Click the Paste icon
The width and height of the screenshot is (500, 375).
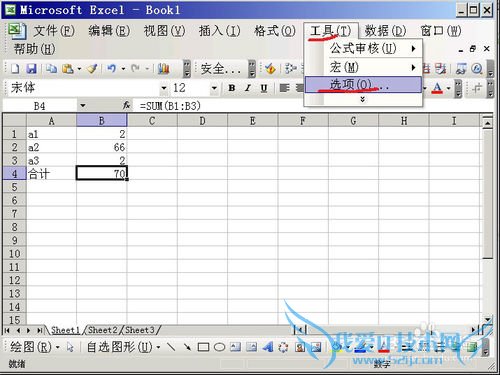click(x=68, y=69)
